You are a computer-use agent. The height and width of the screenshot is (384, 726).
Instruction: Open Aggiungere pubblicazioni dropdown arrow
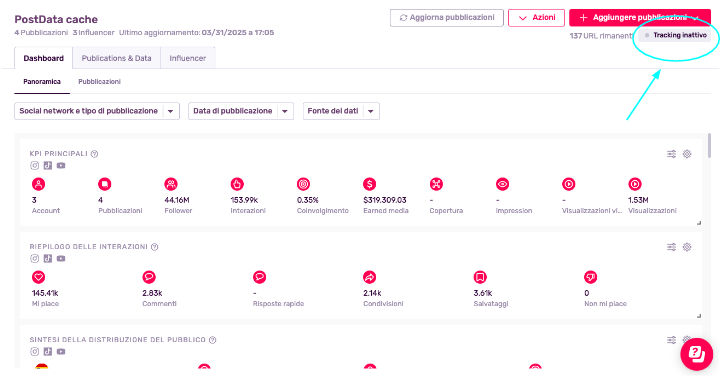point(696,18)
